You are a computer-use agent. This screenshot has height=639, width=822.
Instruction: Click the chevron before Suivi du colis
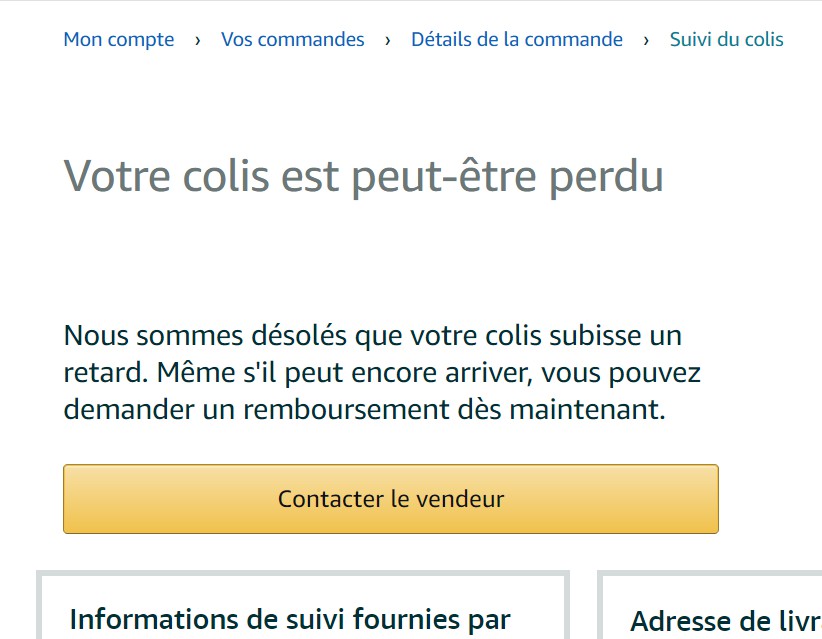[646, 40]
